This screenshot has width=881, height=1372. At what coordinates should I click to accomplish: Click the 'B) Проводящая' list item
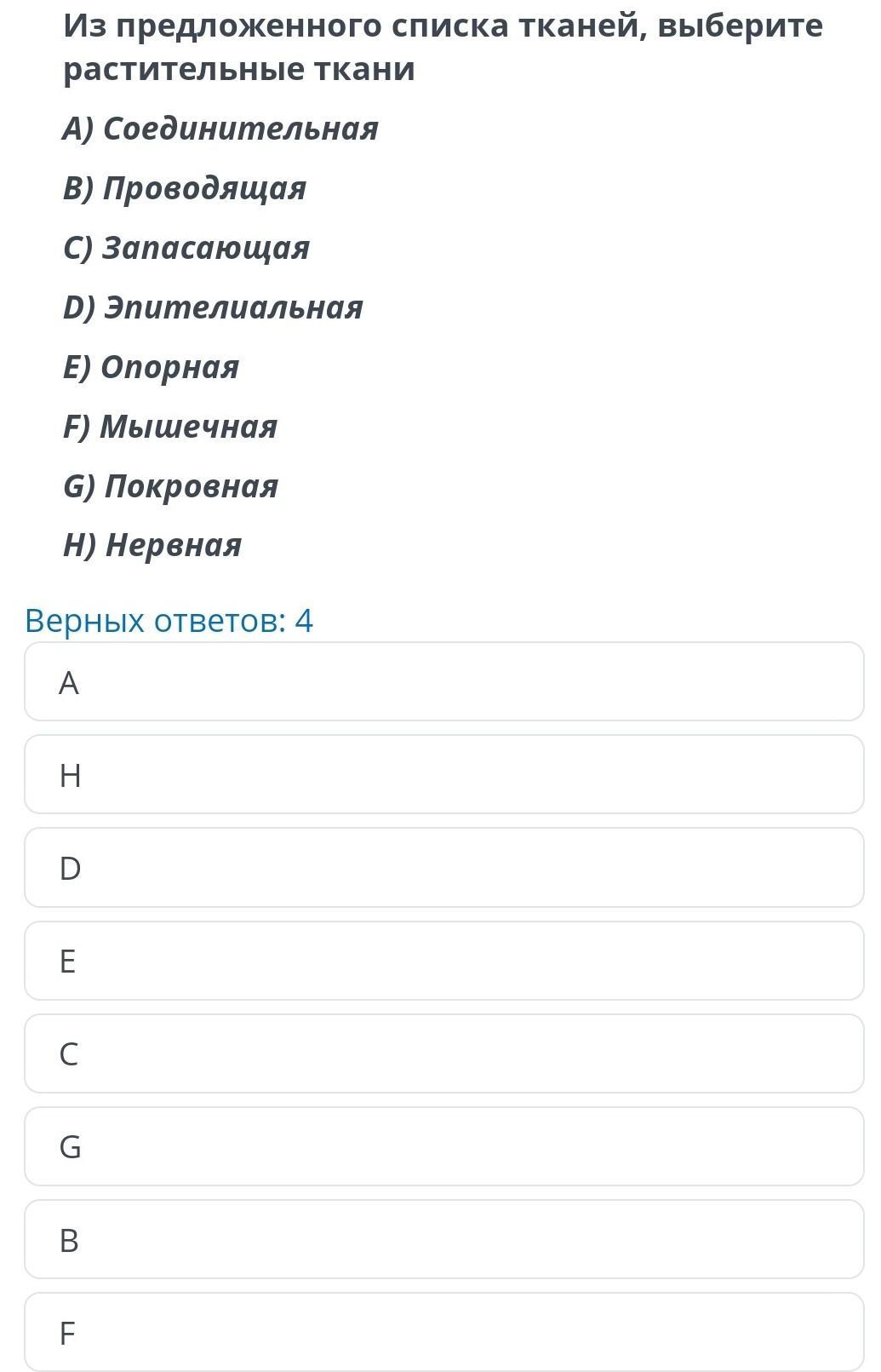click(x=185, y=188)
